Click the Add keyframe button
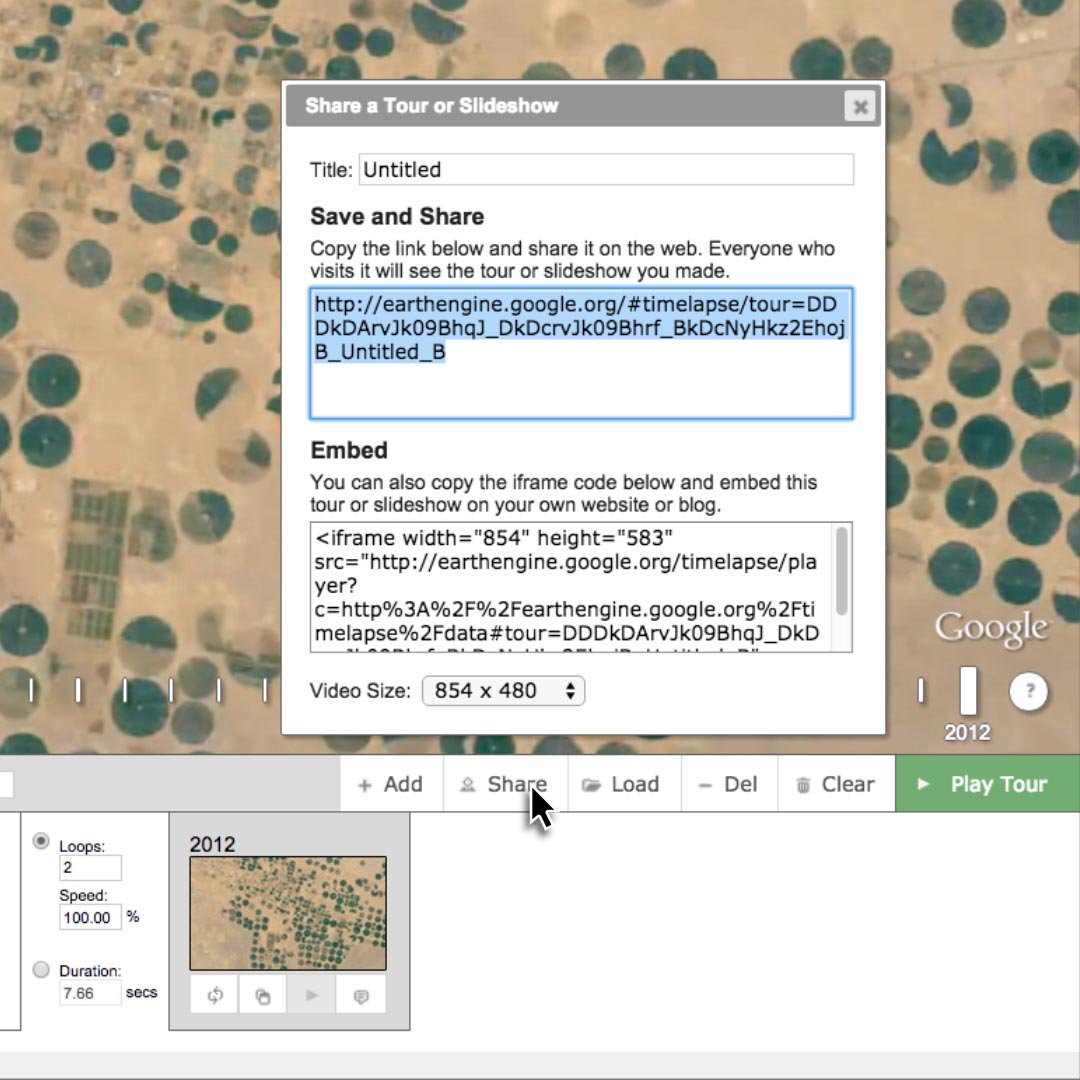1080x1080 pixels. pyautogui.click(x=391, y=784)
